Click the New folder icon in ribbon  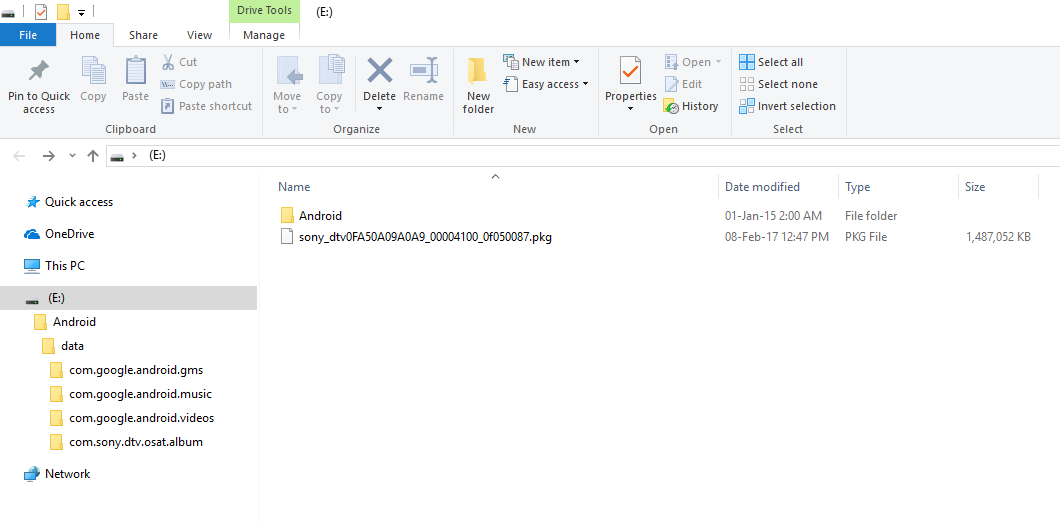click(x=478, y=72)
